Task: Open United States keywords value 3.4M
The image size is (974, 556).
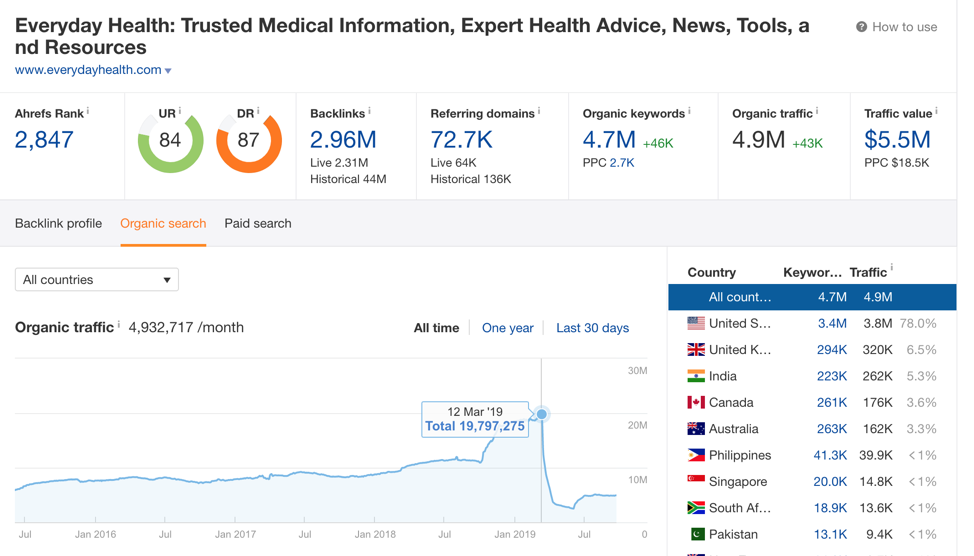Action: pos(832,324)
